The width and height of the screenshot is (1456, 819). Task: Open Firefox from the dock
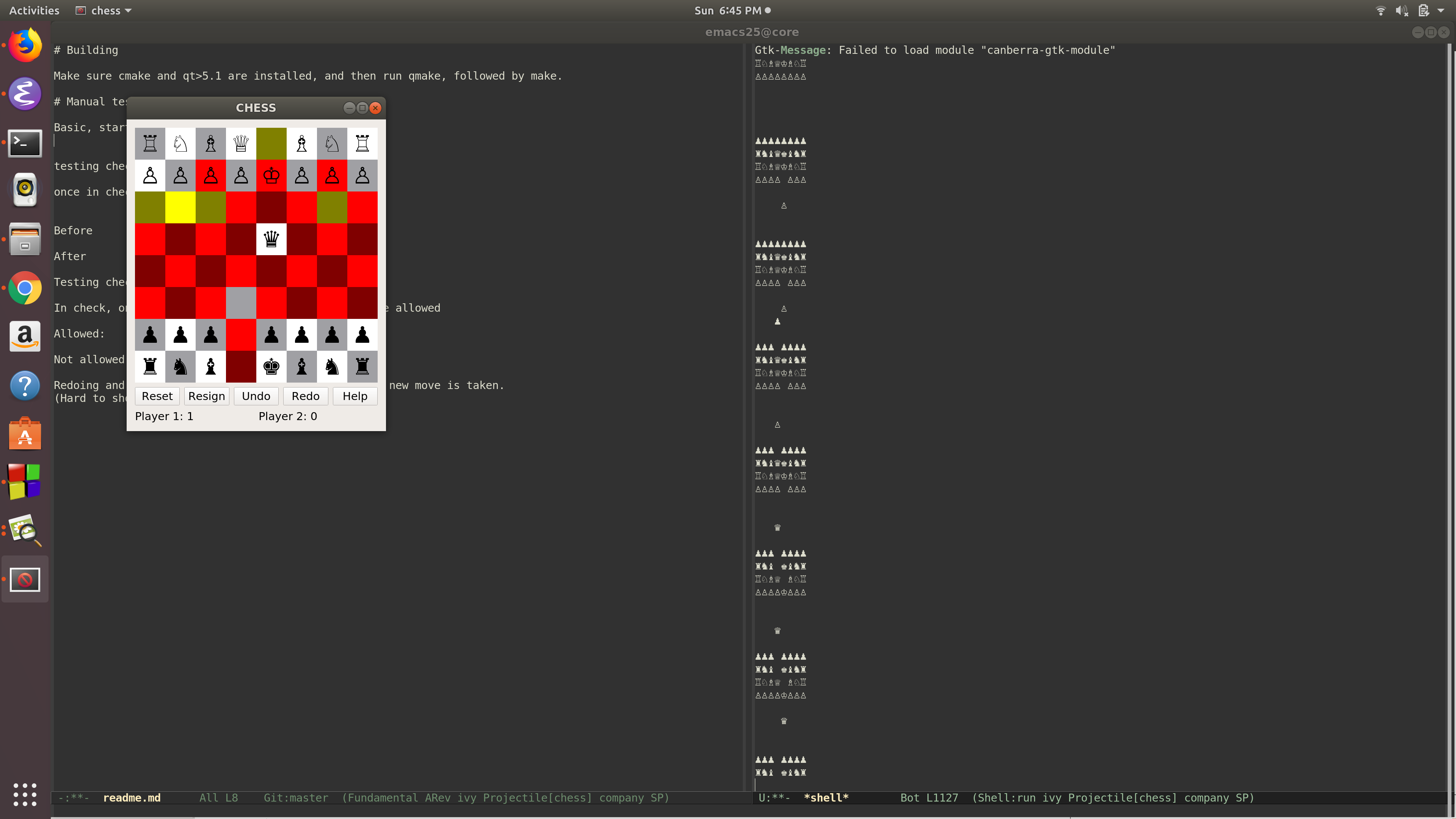(25, 45)
